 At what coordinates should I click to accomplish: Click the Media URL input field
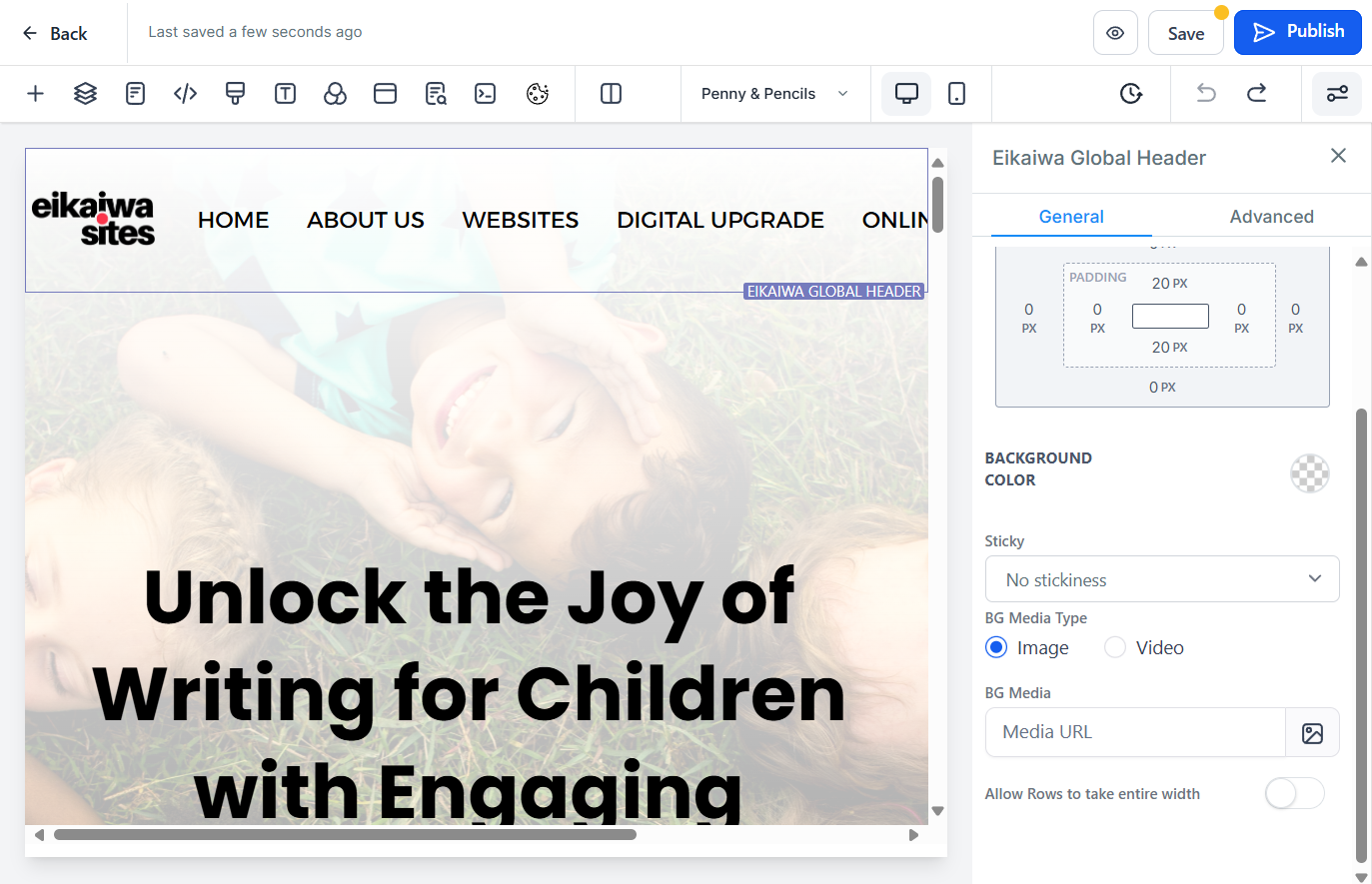click(x=1135, y=732)
